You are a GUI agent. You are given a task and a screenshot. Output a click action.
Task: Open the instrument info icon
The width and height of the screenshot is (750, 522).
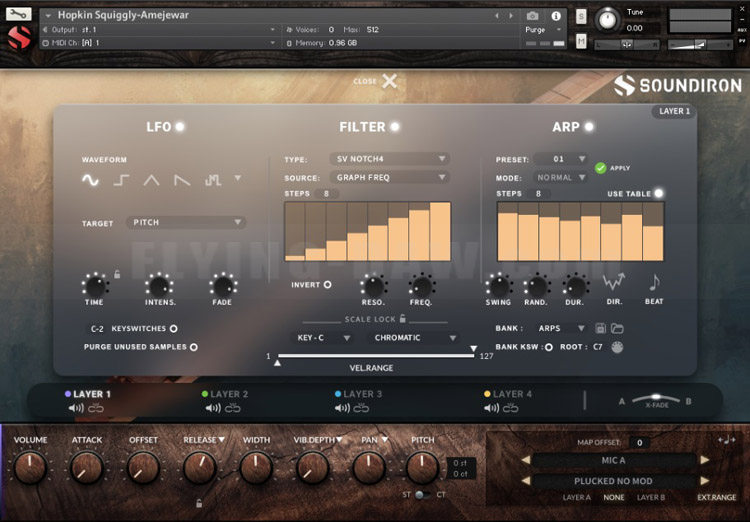click(x=556, y=16)
